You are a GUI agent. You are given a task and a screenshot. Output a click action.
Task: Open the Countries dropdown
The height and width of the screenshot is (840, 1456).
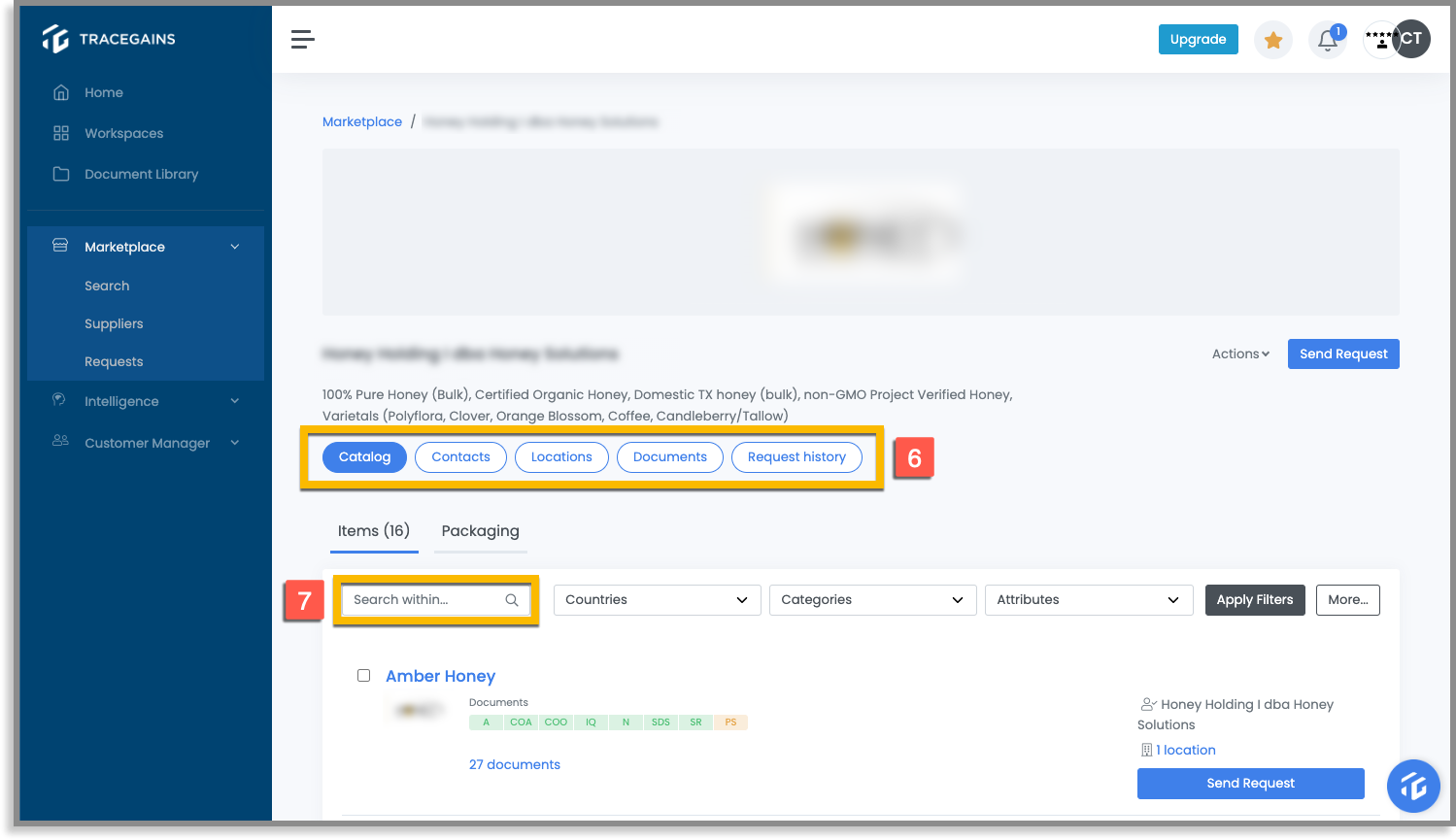tap(657, 599)
